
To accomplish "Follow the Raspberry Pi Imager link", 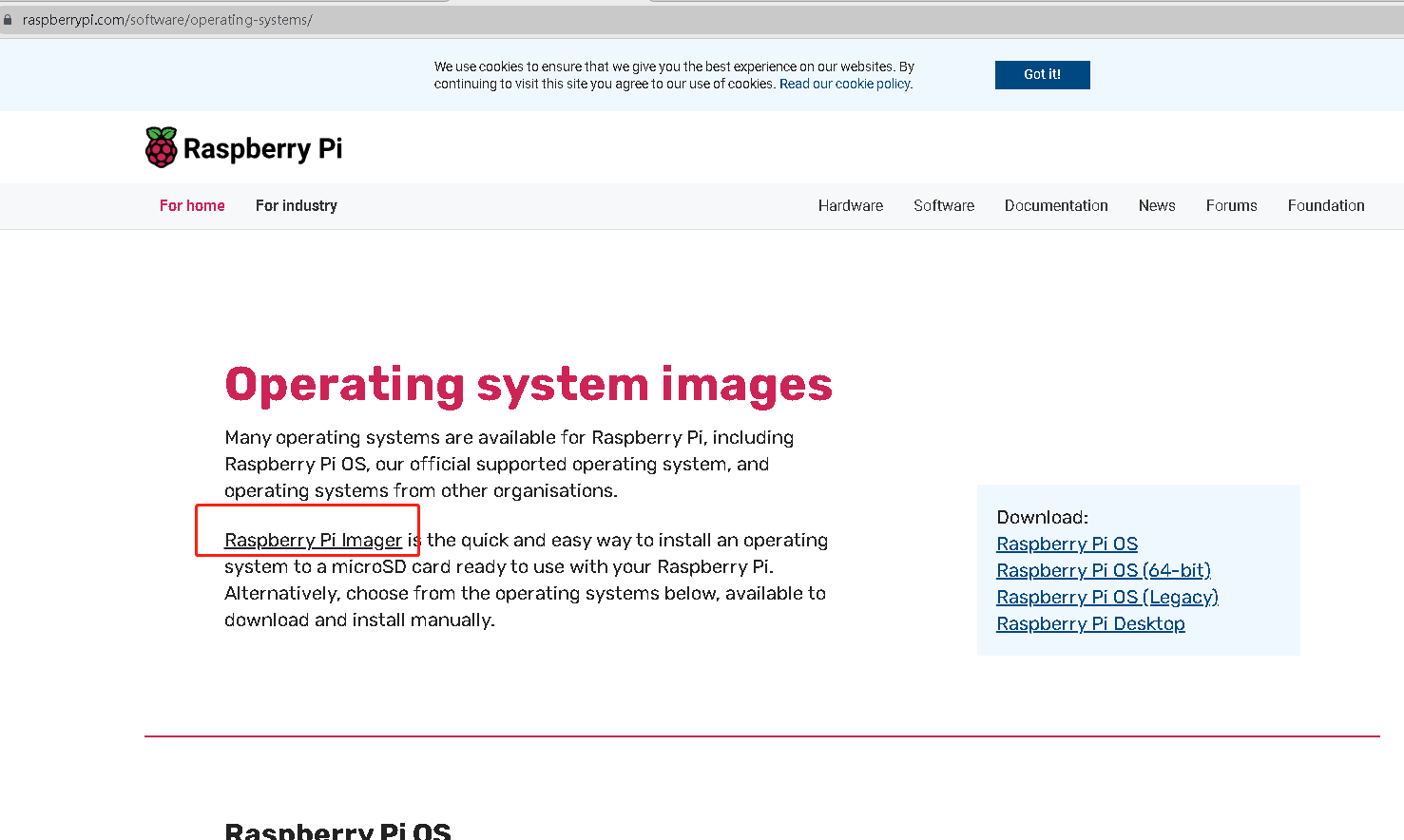I will tap(314, 540).
